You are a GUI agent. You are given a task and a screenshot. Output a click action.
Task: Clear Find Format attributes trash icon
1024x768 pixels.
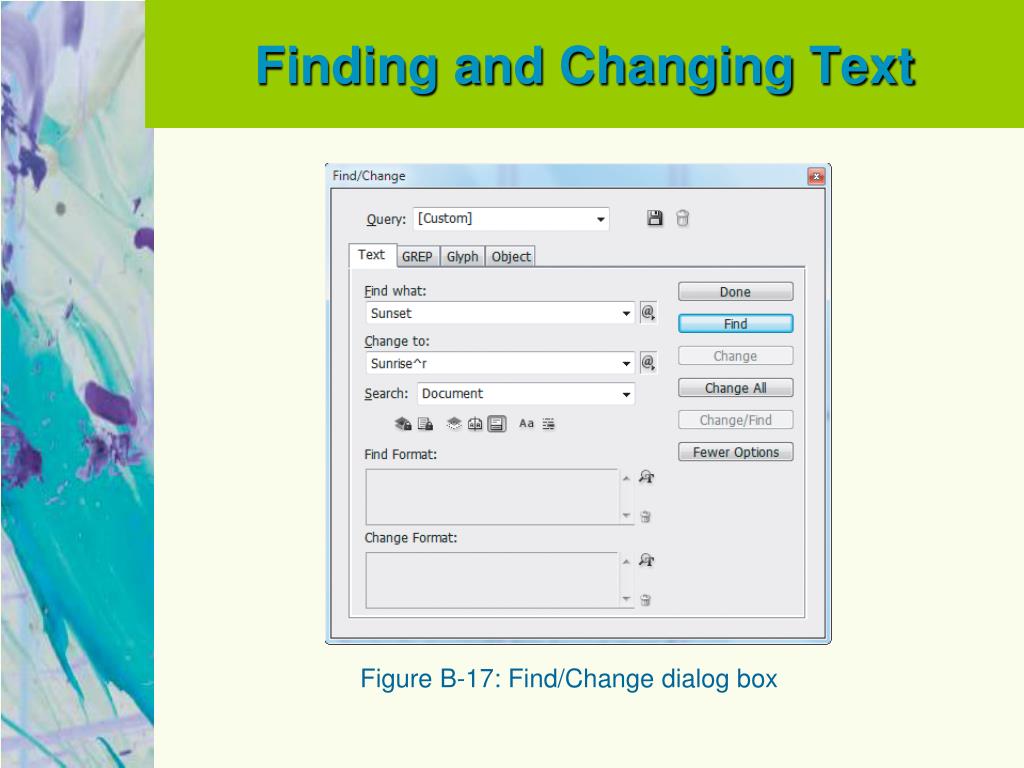pos(646,517)
